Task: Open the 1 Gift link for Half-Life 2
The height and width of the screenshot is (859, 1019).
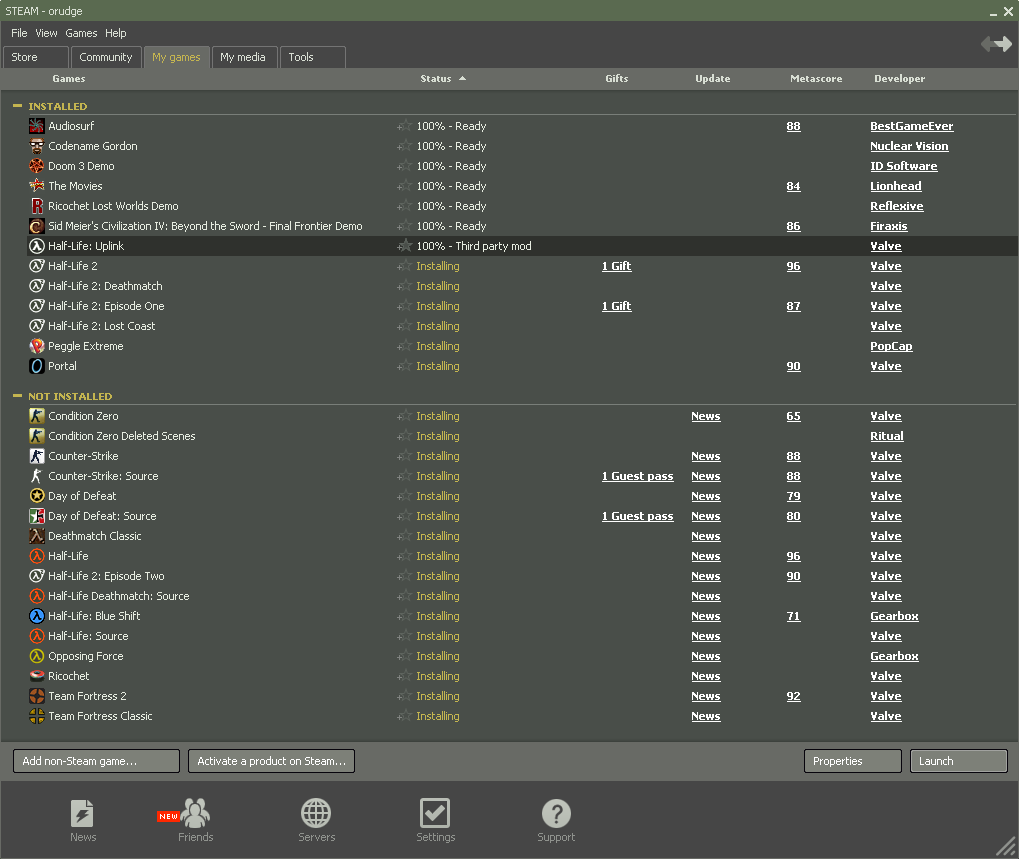Action: click(x=616, y=266)
